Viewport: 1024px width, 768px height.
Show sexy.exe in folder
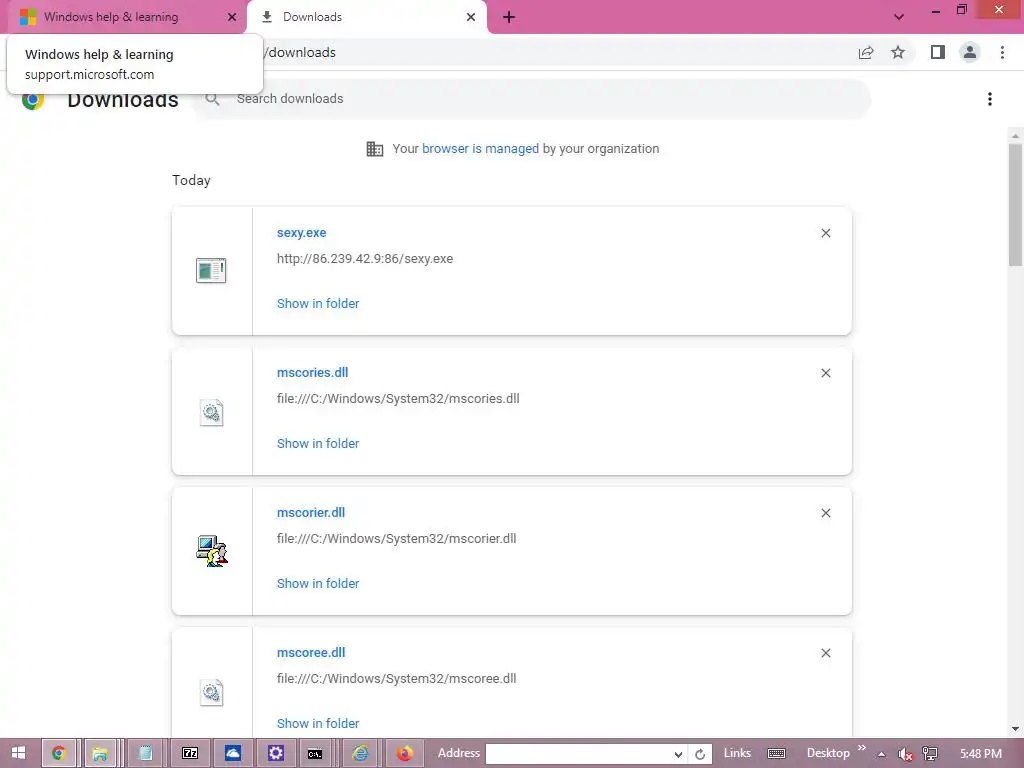[x=317, y=303]
